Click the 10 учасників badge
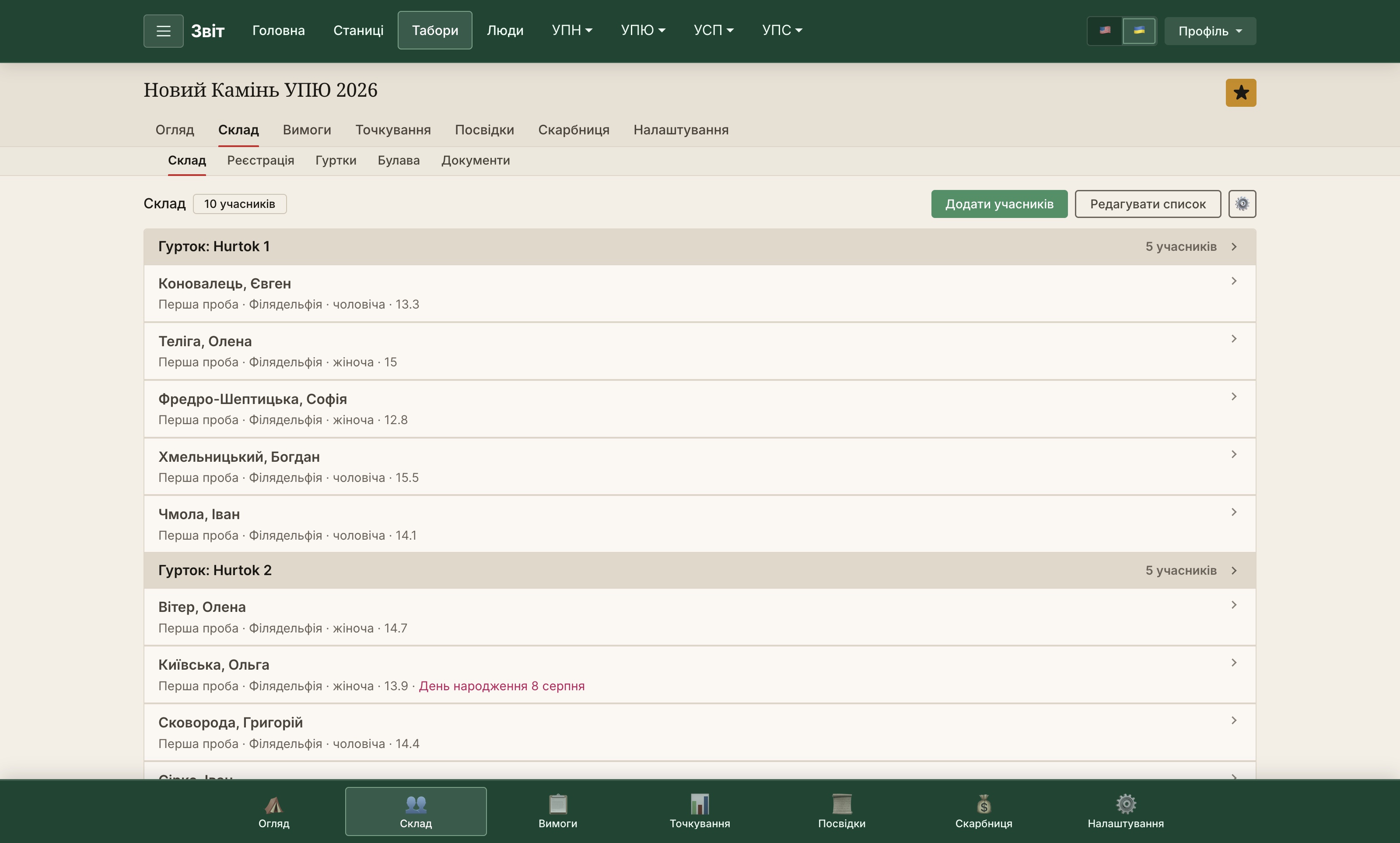 point(240,204)
